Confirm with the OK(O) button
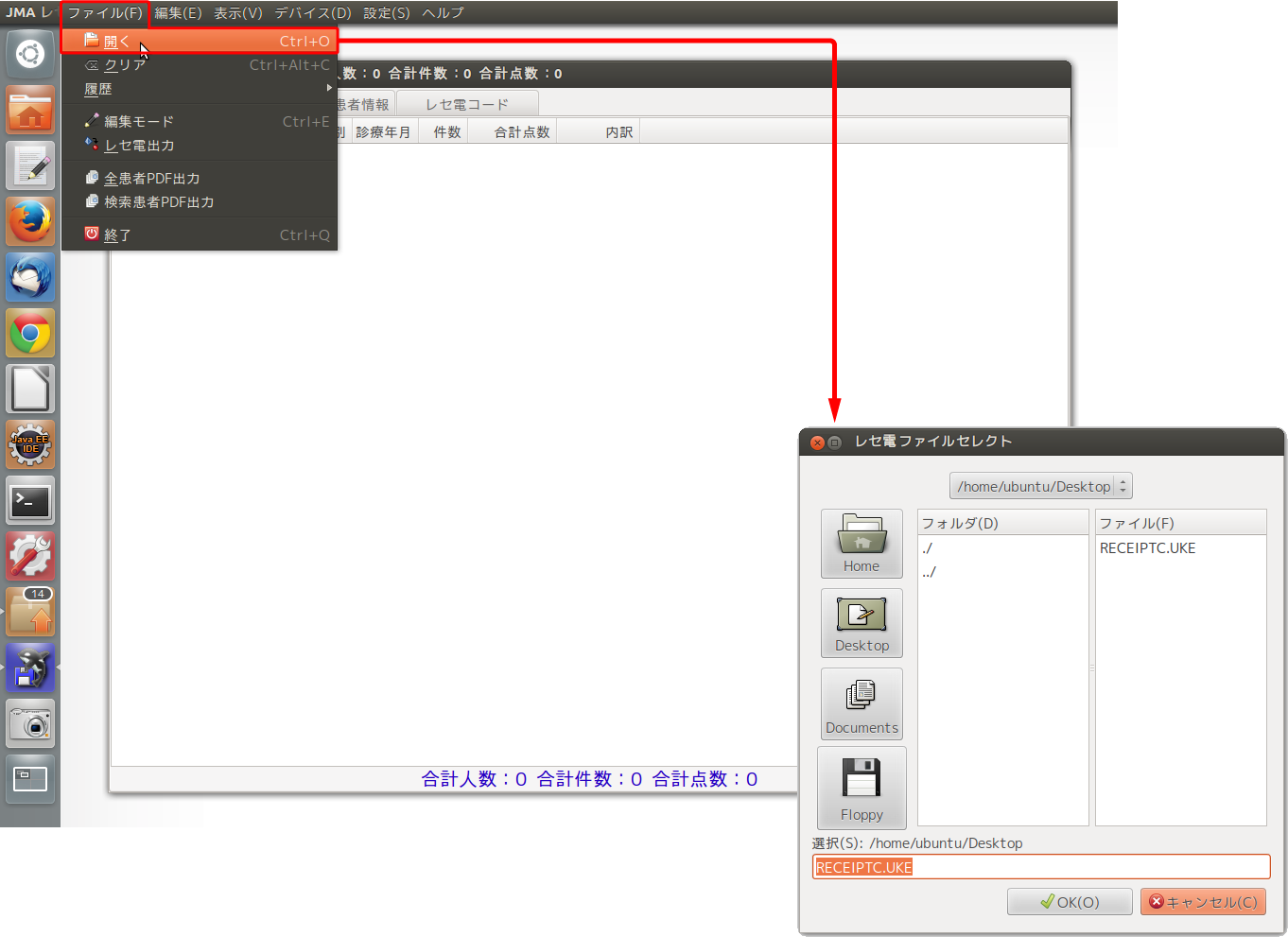 (1070, 902)
